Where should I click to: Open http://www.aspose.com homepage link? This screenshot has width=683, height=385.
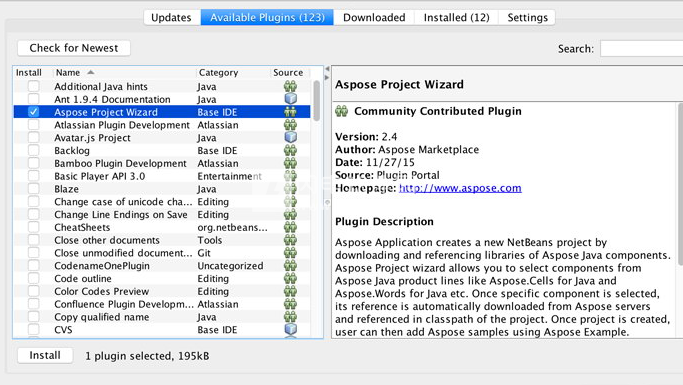click(460, 188)
